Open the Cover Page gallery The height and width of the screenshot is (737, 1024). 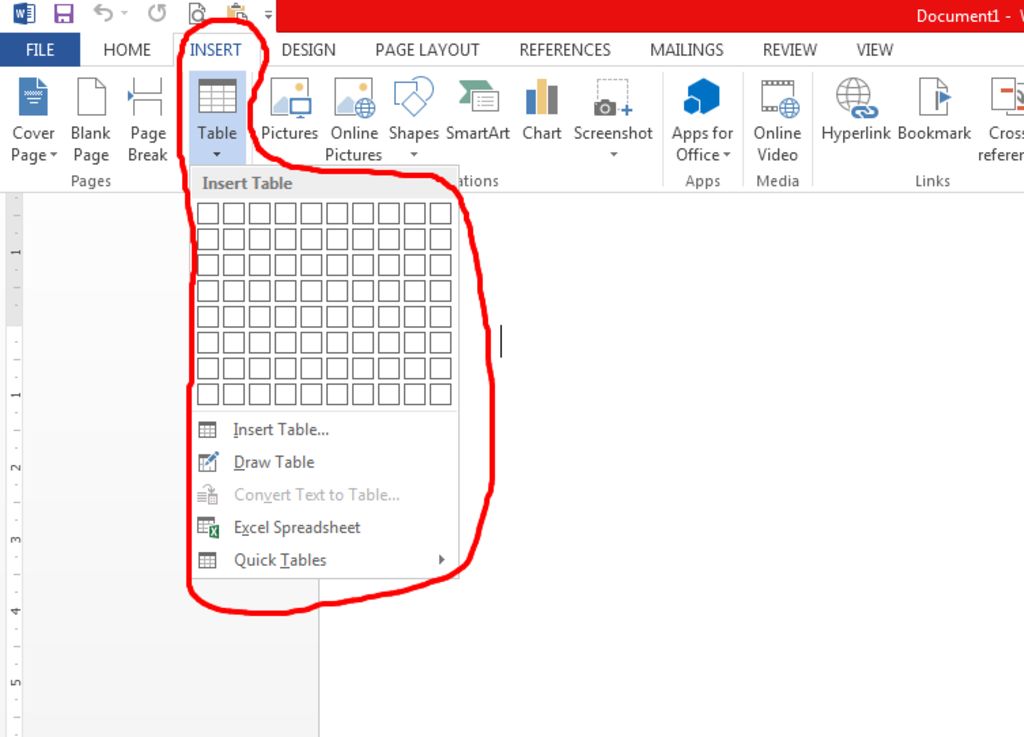pos(33,119)
